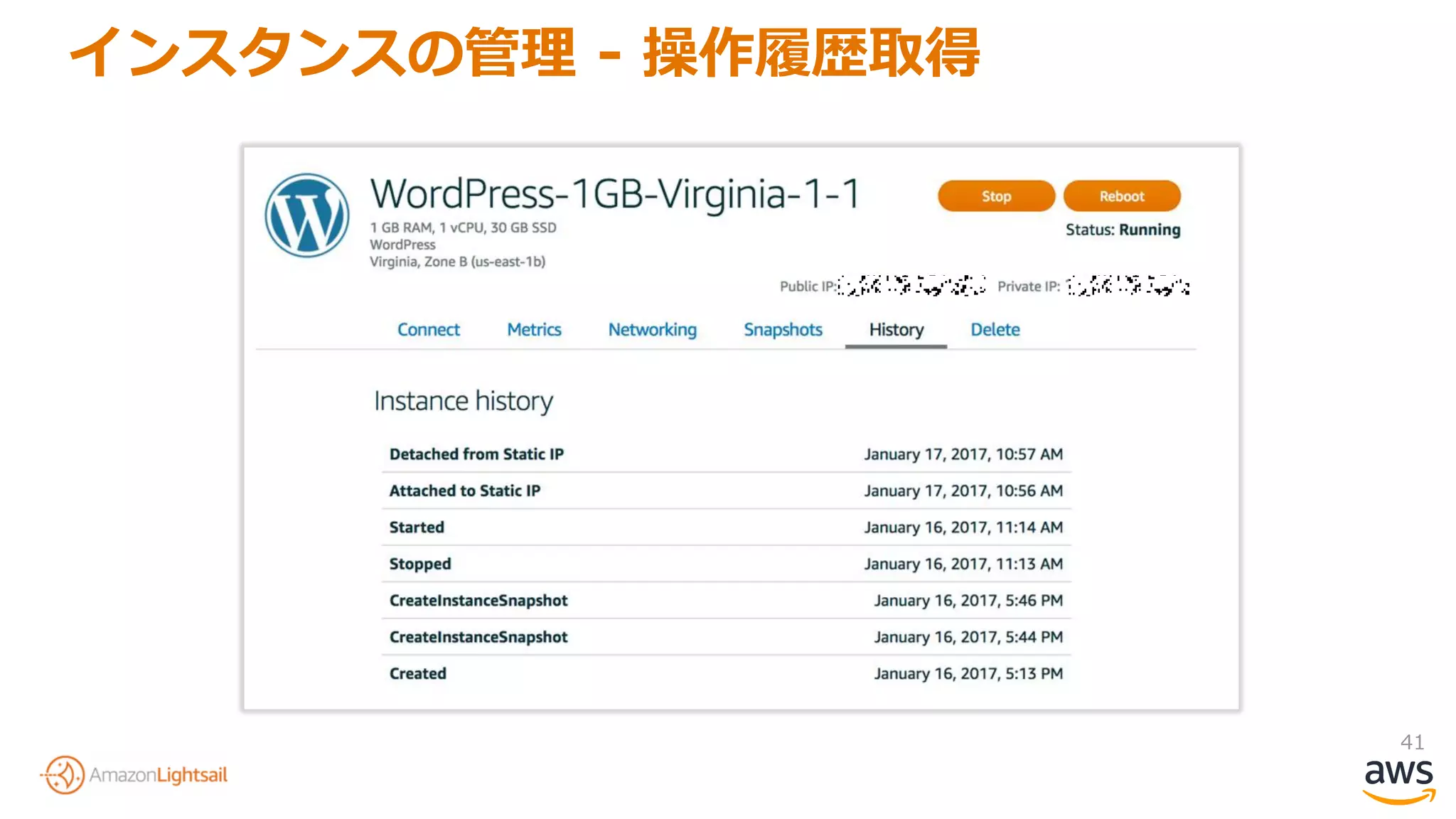The width and height of the screenshot is (1456, 819).
Task: Open the Networking tab
Action: [x=652, y=330]
